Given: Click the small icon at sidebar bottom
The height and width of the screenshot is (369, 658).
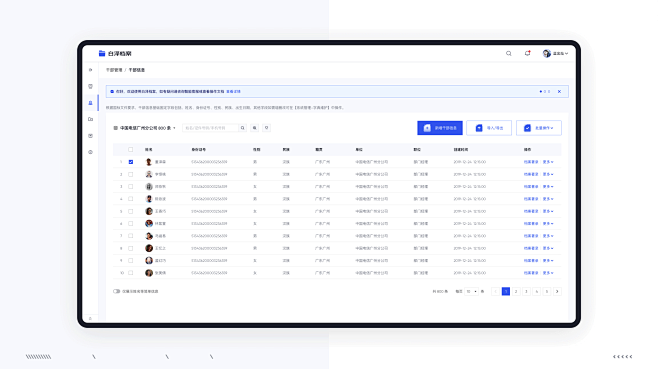Looking at the screenshot, I should pos(90,319).
